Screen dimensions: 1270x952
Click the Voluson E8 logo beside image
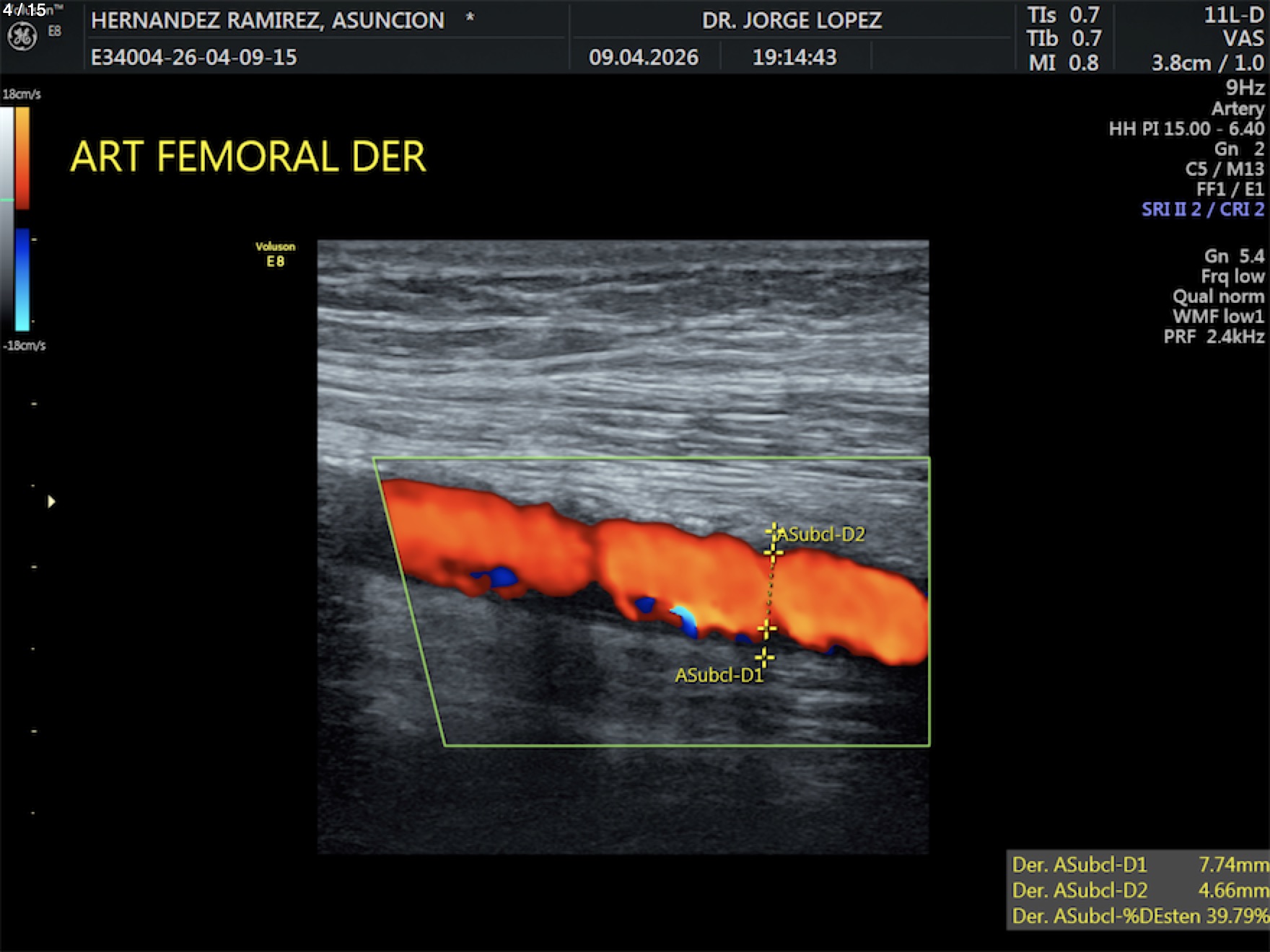point(275,255)
